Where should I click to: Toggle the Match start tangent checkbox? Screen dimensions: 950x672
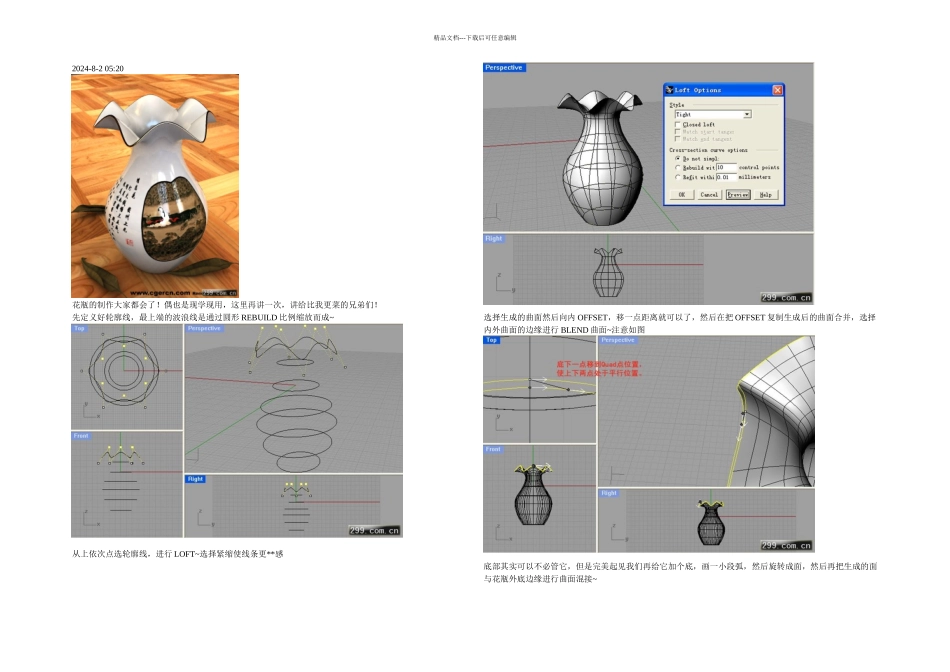[x=677, y=131]
